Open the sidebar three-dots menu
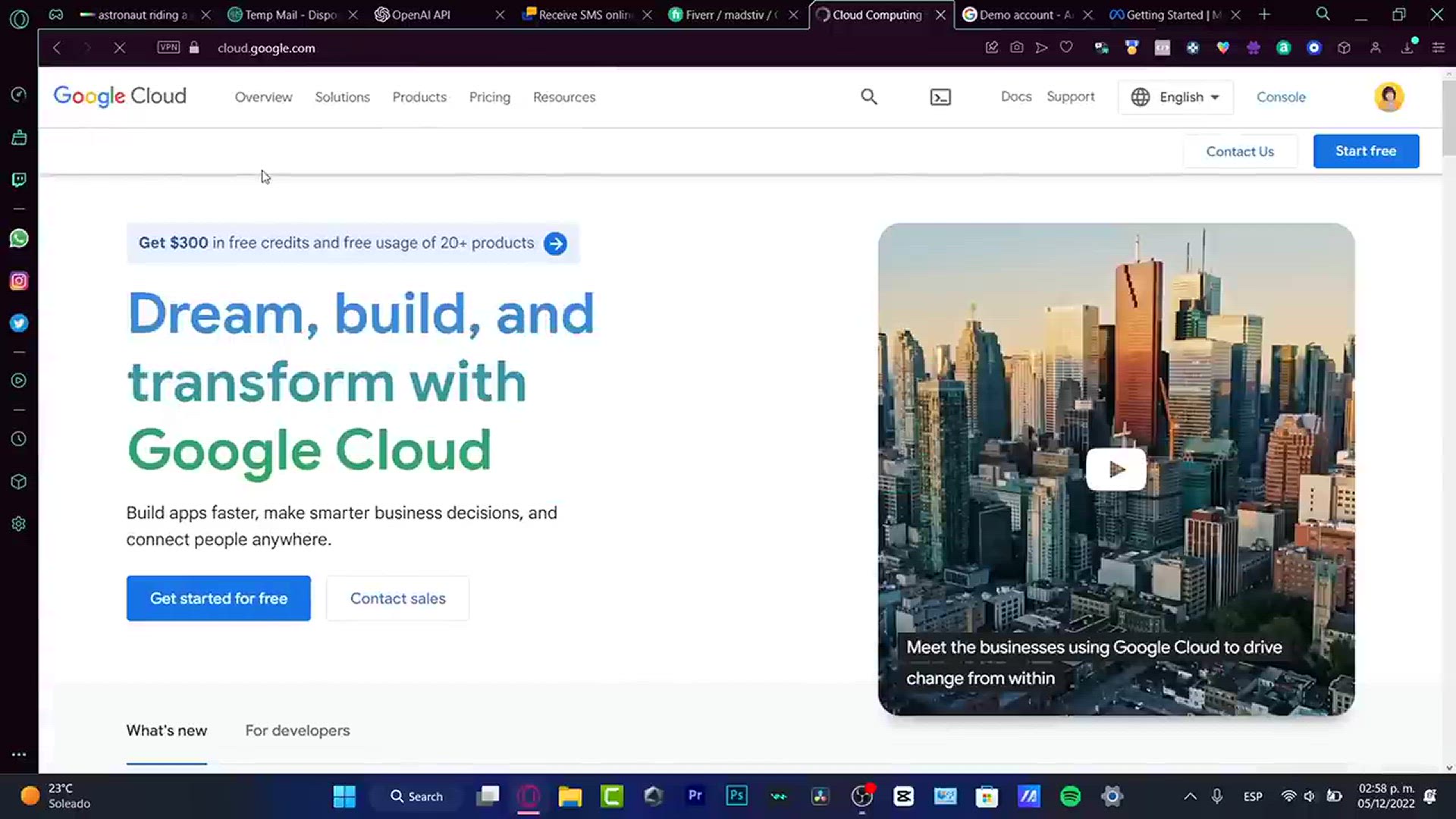1456x819 pixels. pyautogui.click(x=19, y=755)
